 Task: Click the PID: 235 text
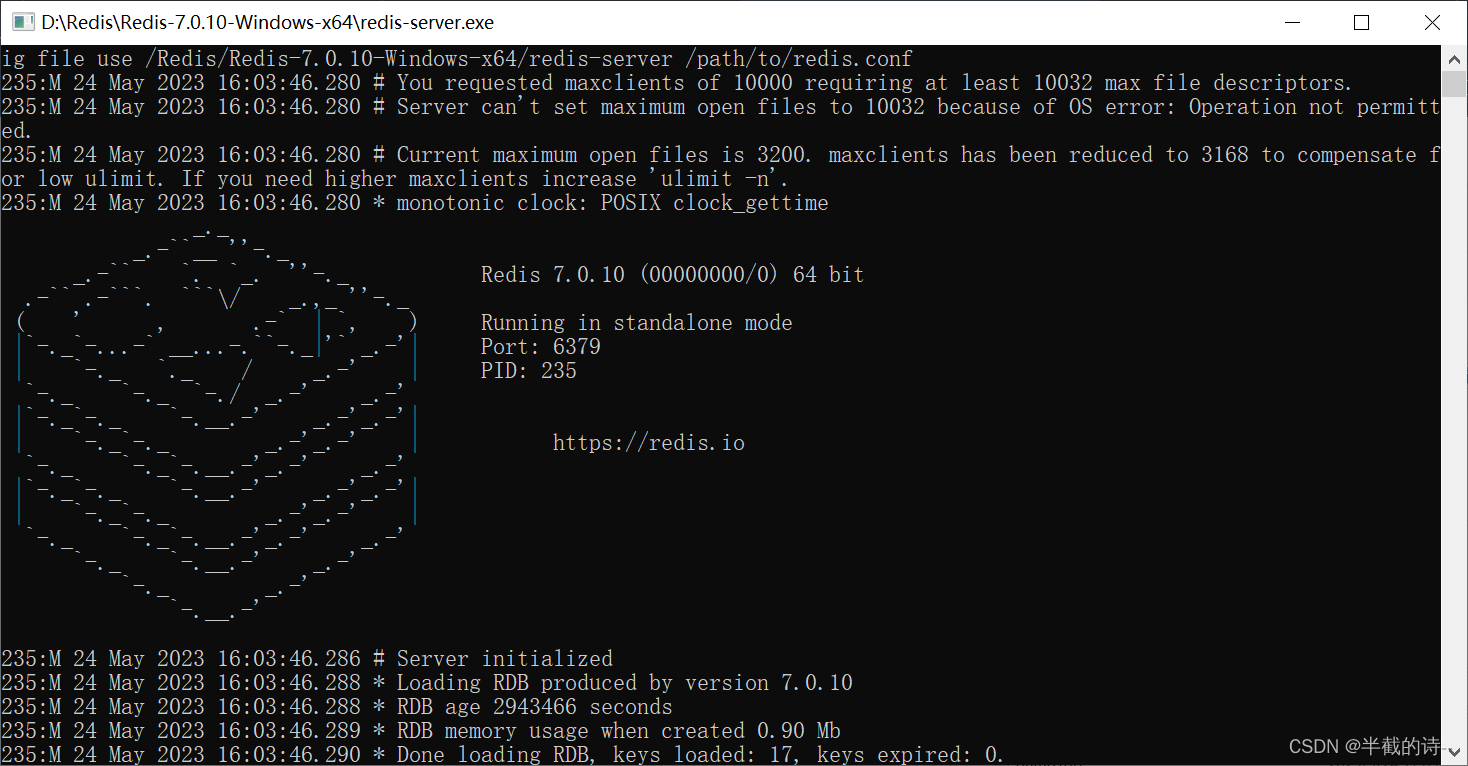527,370
